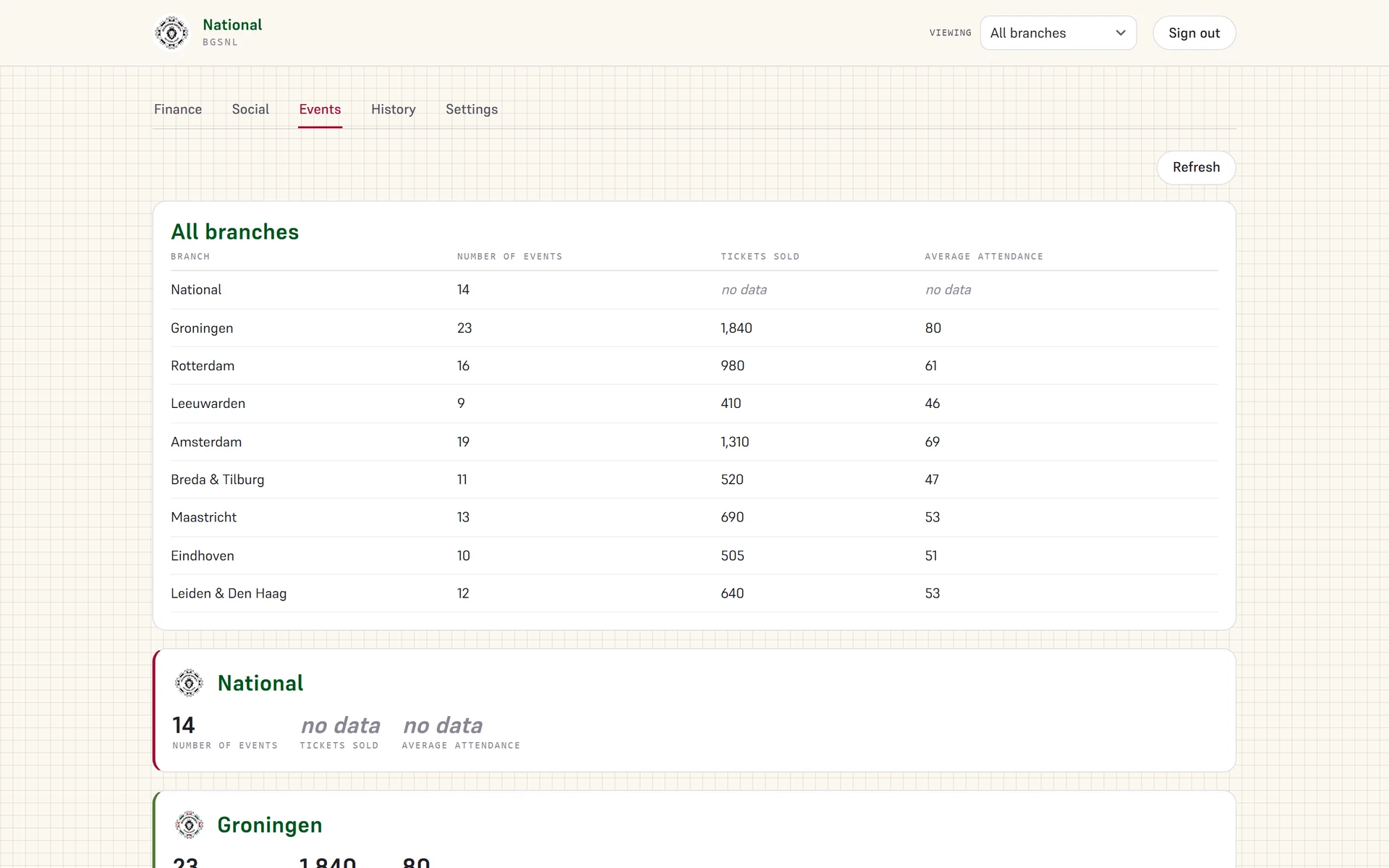
Task: Click Groningen's 1,840 tickets sold cell
Action: pyautogui.click(x=736, y=328)
